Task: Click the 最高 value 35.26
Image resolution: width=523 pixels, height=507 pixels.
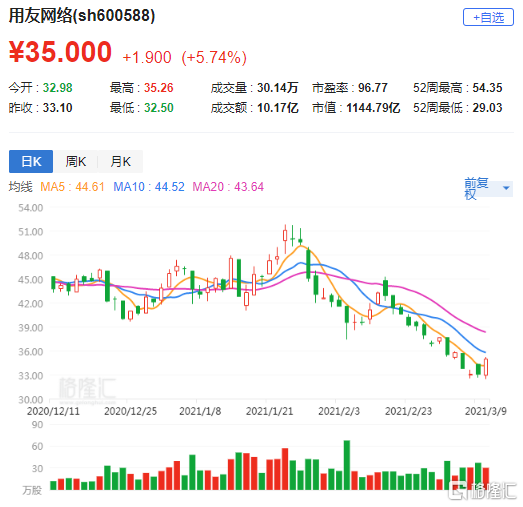Action: (159, 88)
